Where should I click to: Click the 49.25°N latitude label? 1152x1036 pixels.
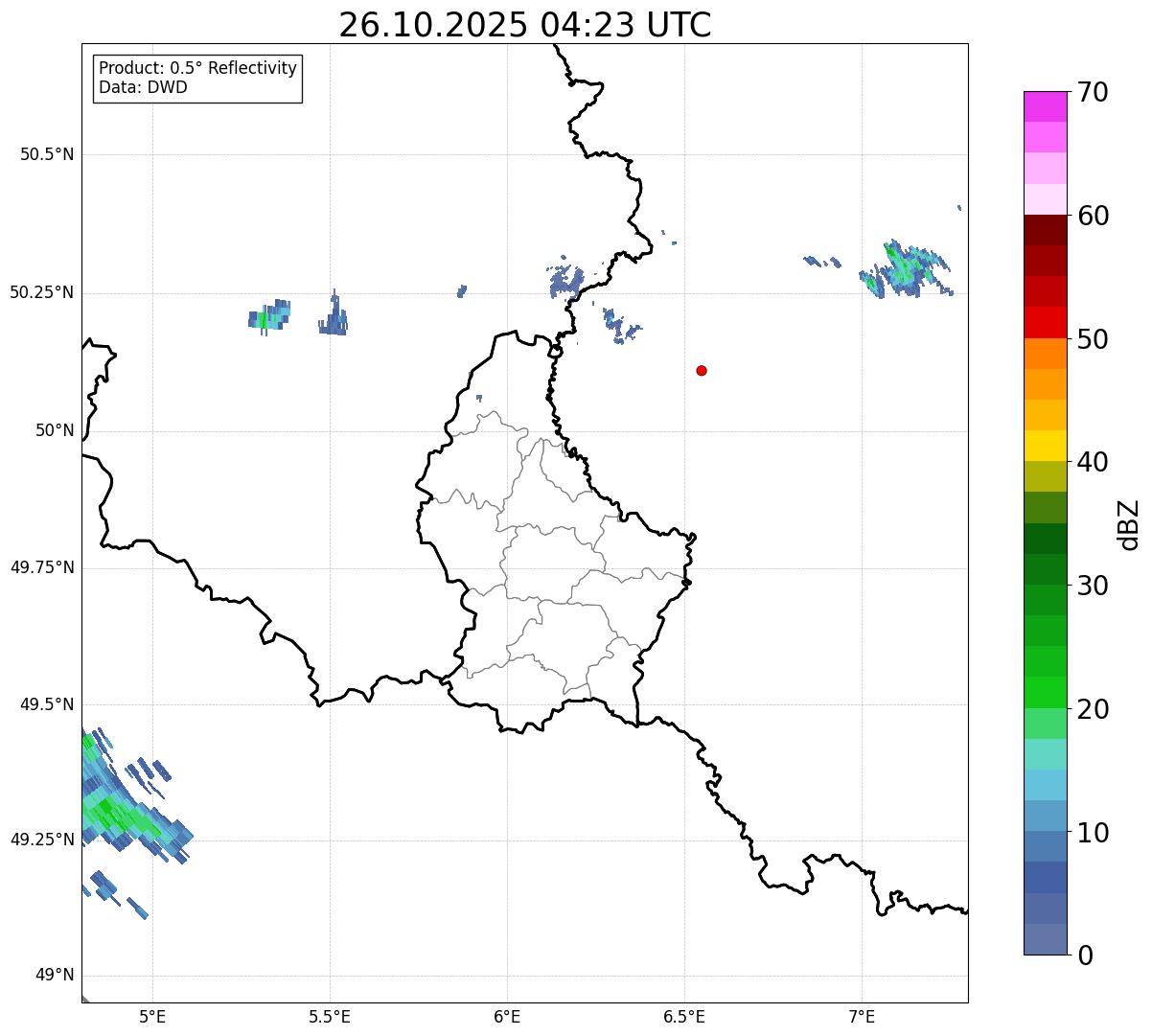41,840
